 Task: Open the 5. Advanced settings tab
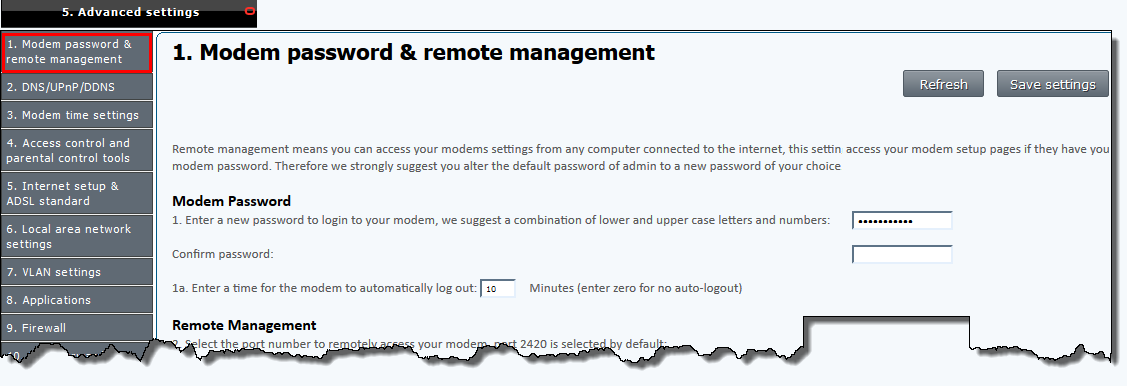[x=129, y=13]
